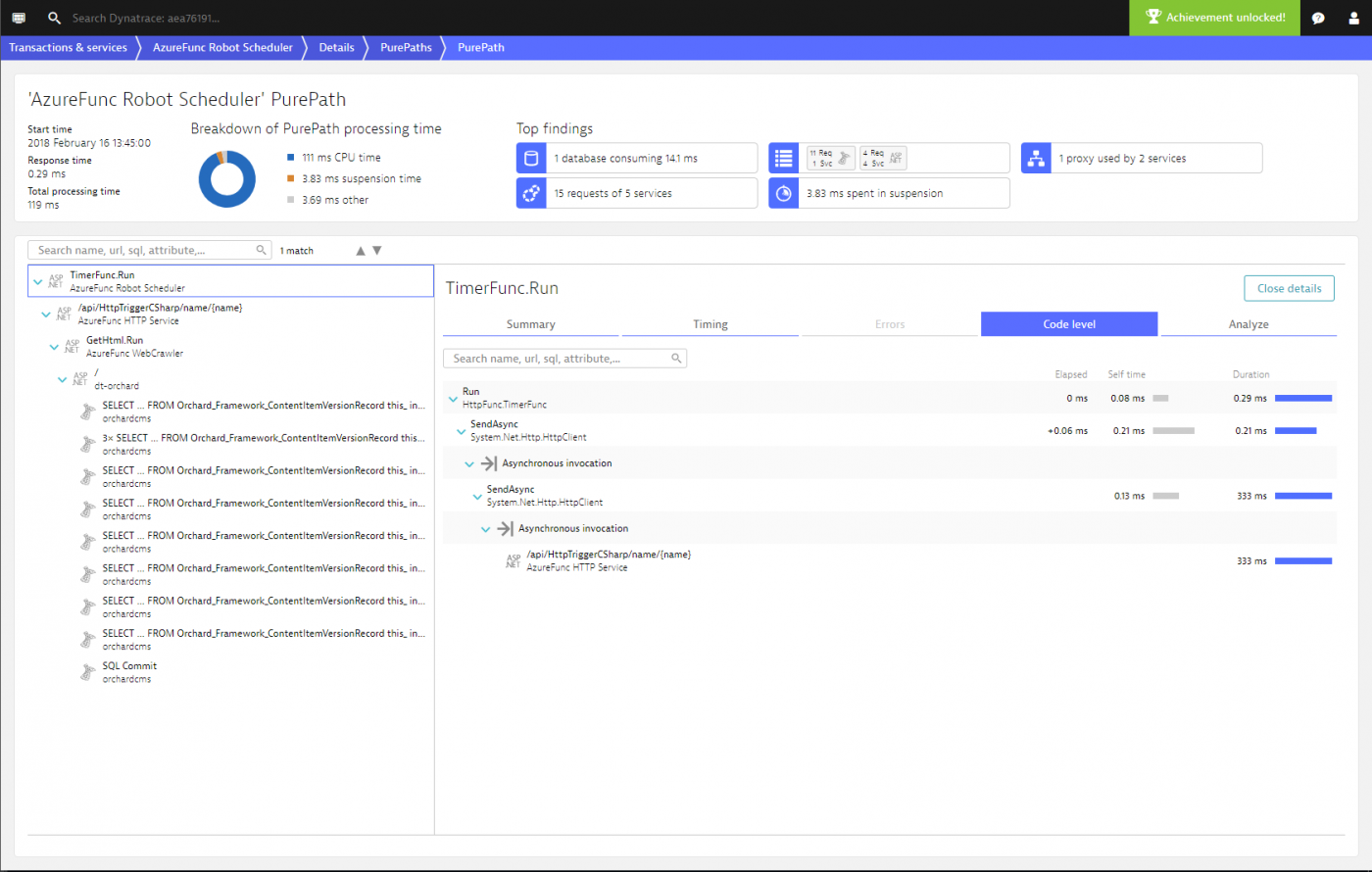Go to PurePaths breadcrumb
Viewport: 1372px width, 872px height.
pos(406,47)
